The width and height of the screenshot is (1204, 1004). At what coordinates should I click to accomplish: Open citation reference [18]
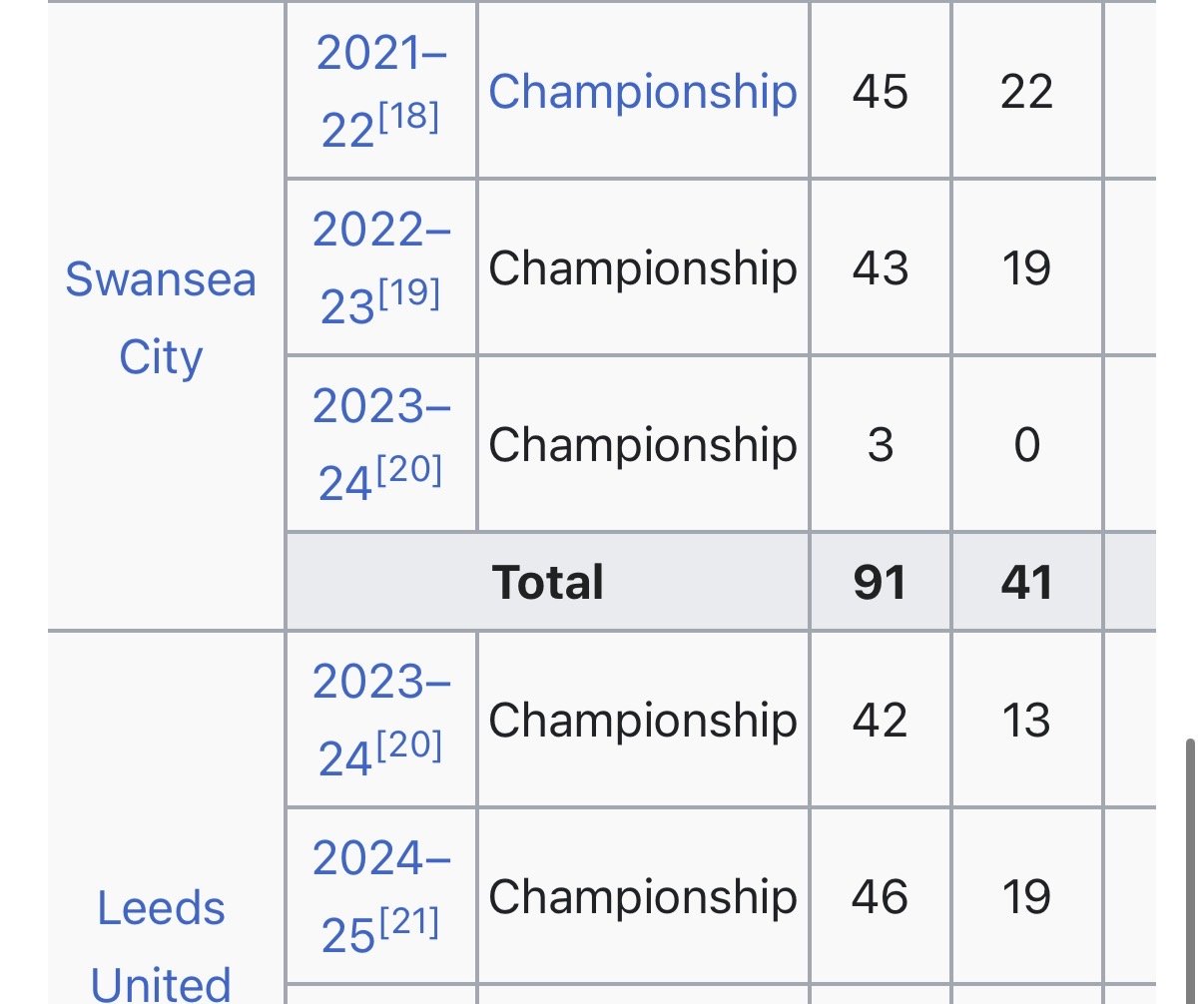(x=409, y=118)
